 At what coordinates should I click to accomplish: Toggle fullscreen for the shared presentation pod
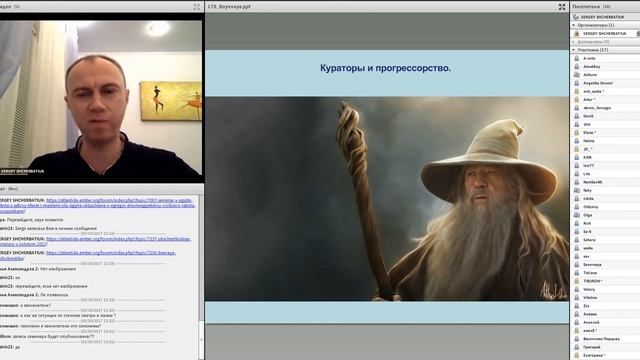click(x=562, y=7)
